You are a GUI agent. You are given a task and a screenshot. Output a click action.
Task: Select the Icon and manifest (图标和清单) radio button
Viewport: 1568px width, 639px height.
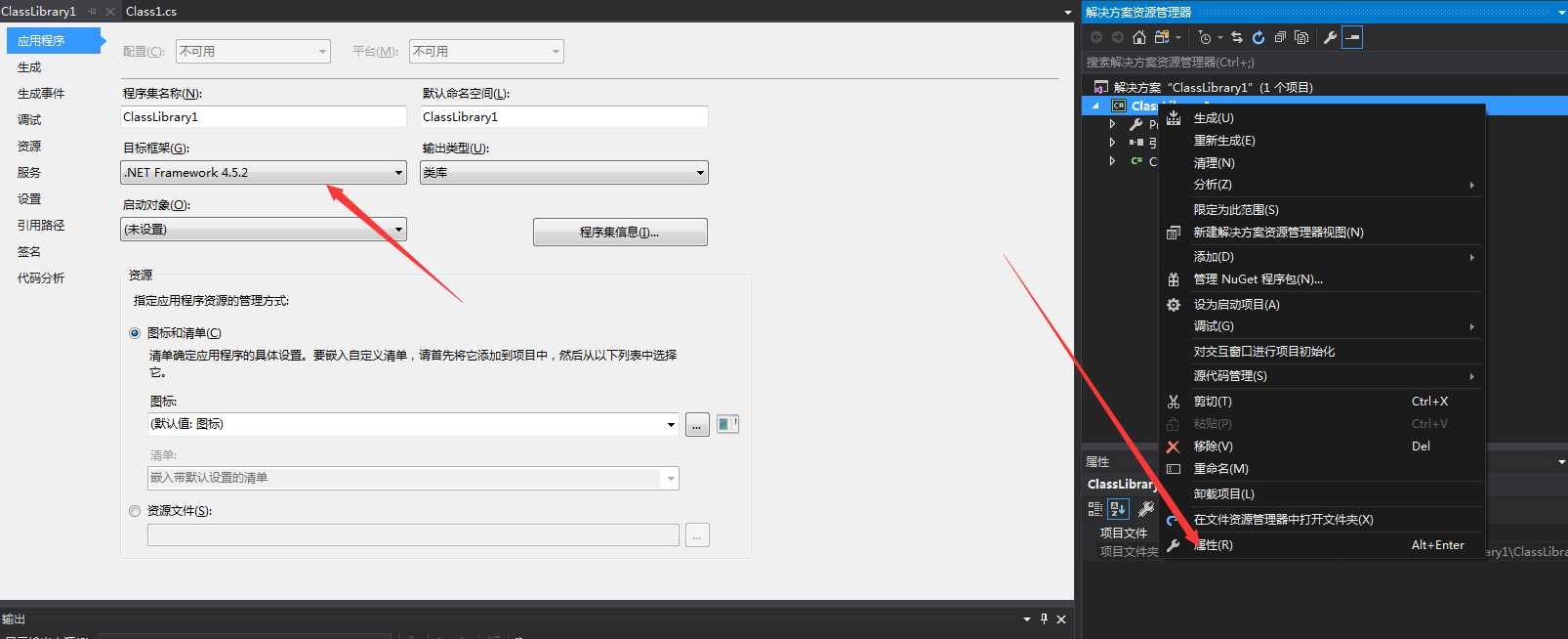135,333
